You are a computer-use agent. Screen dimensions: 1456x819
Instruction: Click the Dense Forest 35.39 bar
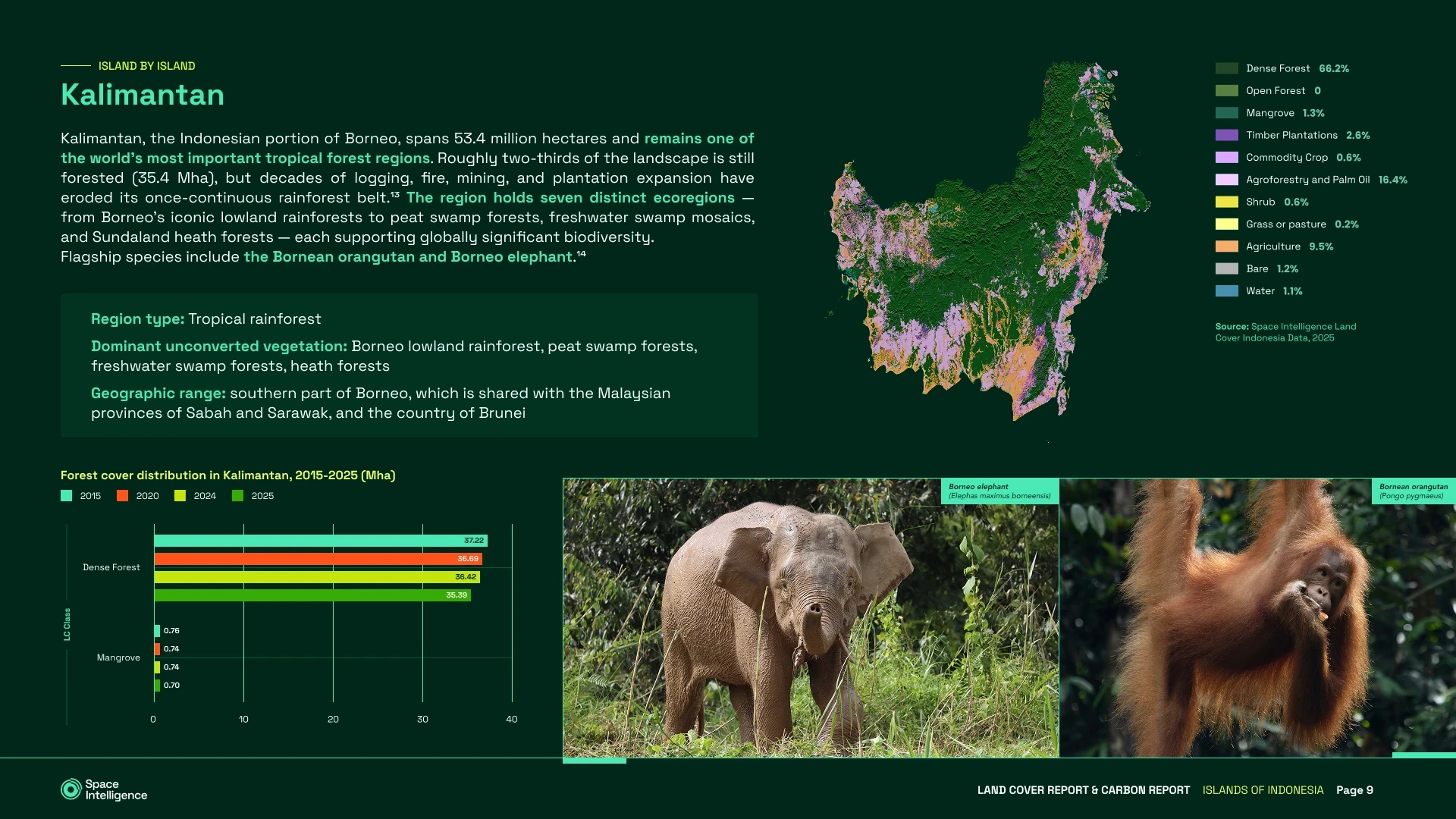pos(311,595)
